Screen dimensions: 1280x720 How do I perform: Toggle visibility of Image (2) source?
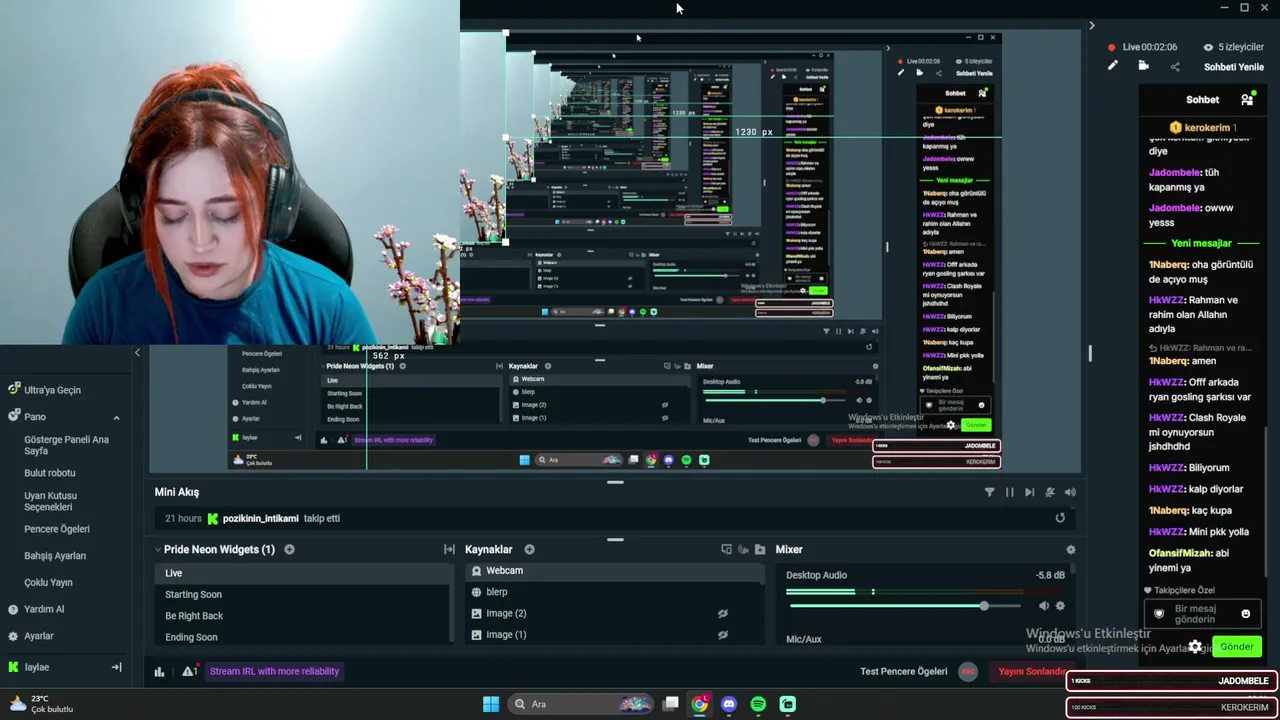click(x=722, y=613)
